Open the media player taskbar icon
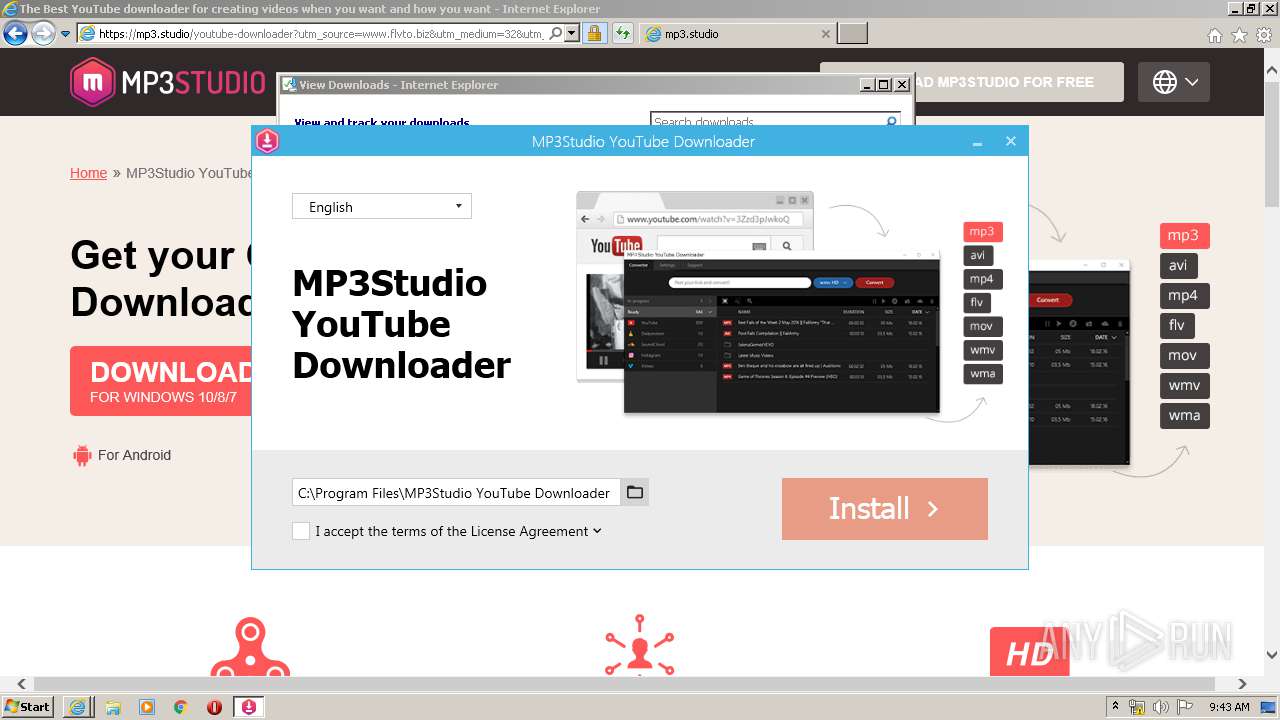Viewport: 1280px width, 720px height. point(147,707)
